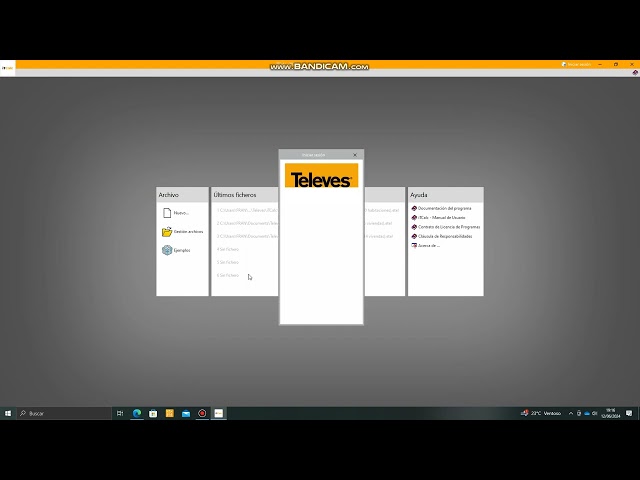Screen dimensions: 640x480
Task: Click the Acerca de icon
Action: click(414, 246)
